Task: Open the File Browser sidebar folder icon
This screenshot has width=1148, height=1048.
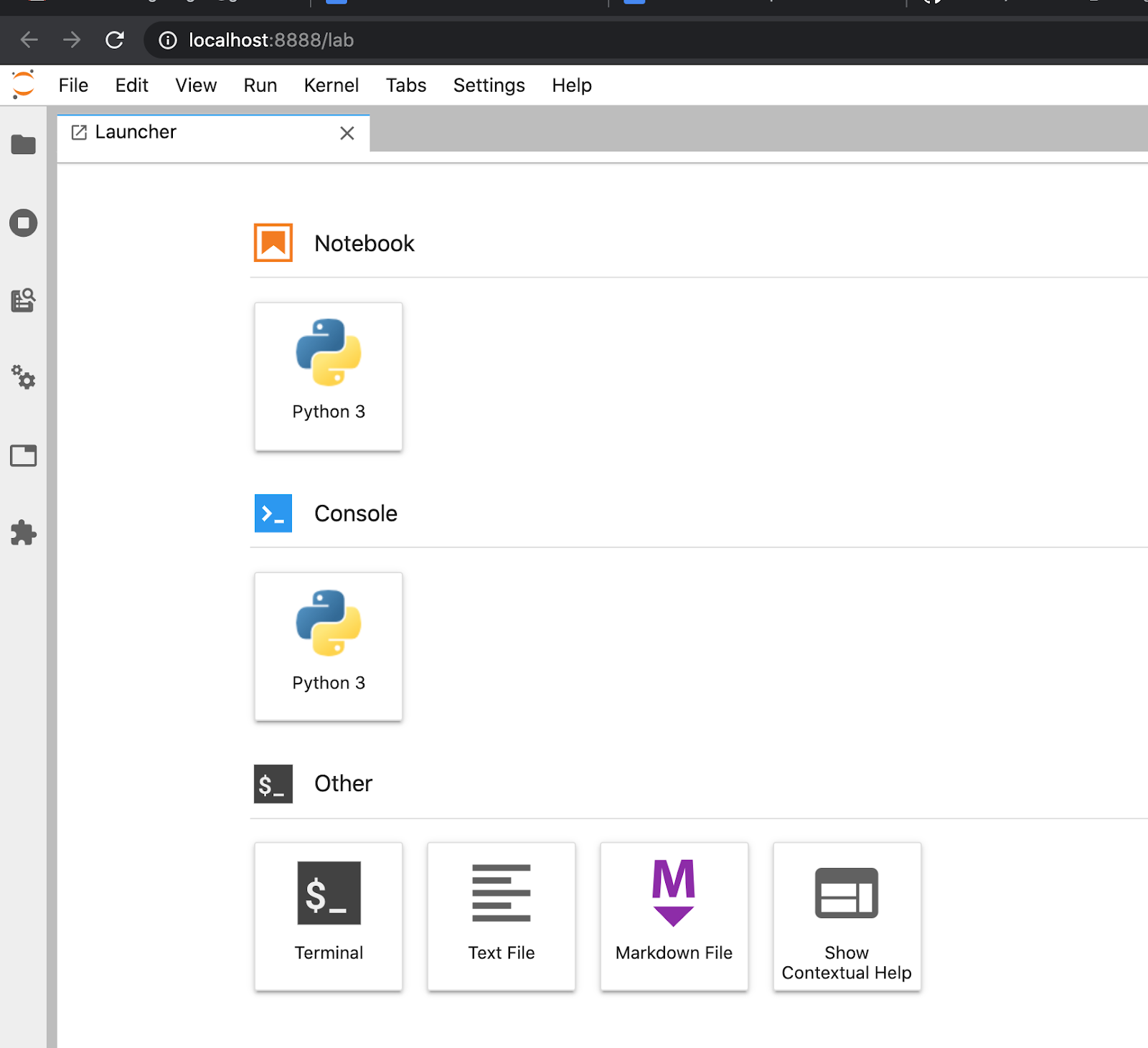Action: (x=23, y=144)
